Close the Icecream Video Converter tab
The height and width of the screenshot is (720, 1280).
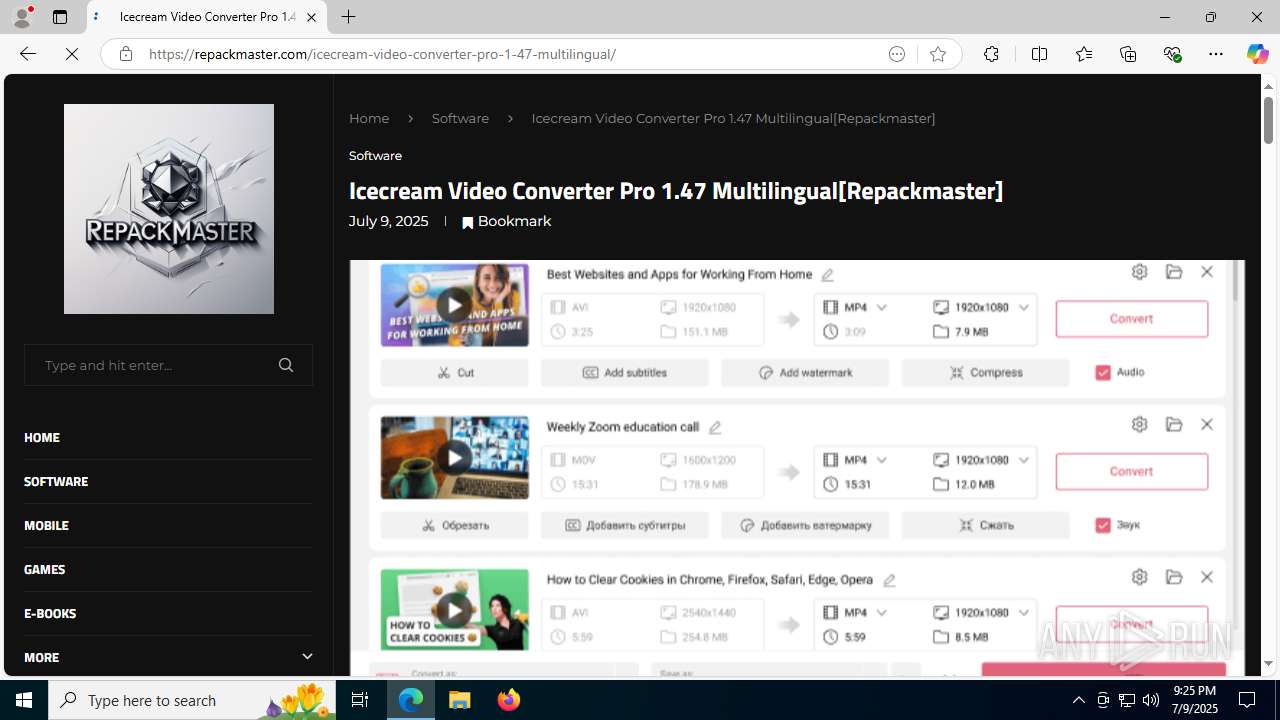pos(311,17)
